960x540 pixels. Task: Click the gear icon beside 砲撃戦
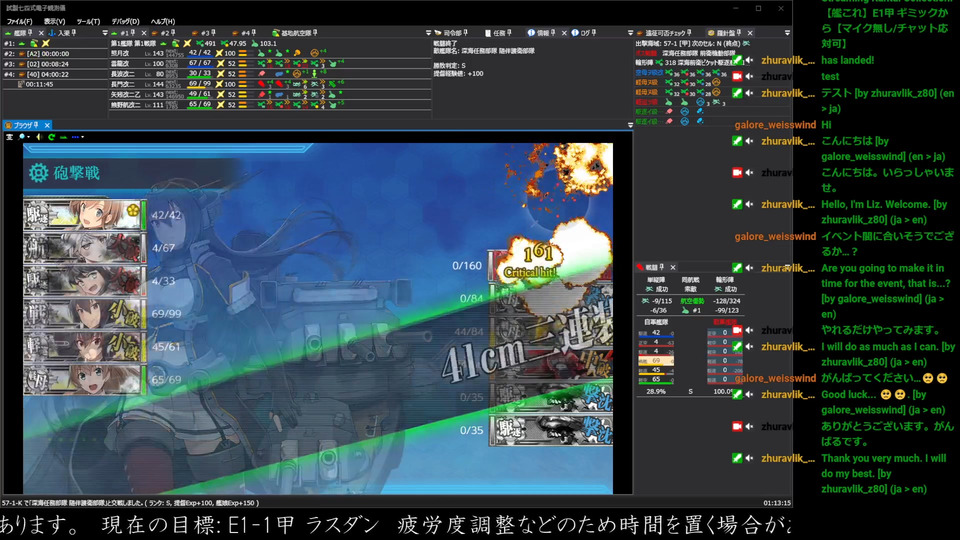pos(38,173)
